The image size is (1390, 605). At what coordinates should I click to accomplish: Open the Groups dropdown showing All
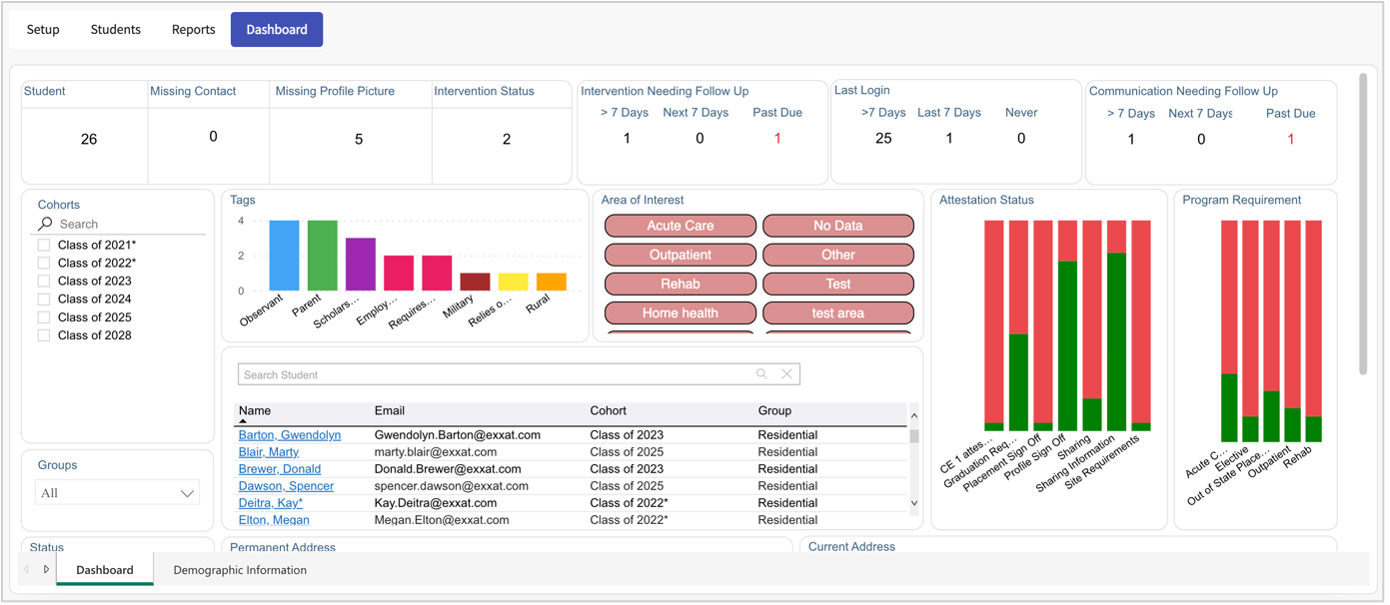click(x=117, y=493)
